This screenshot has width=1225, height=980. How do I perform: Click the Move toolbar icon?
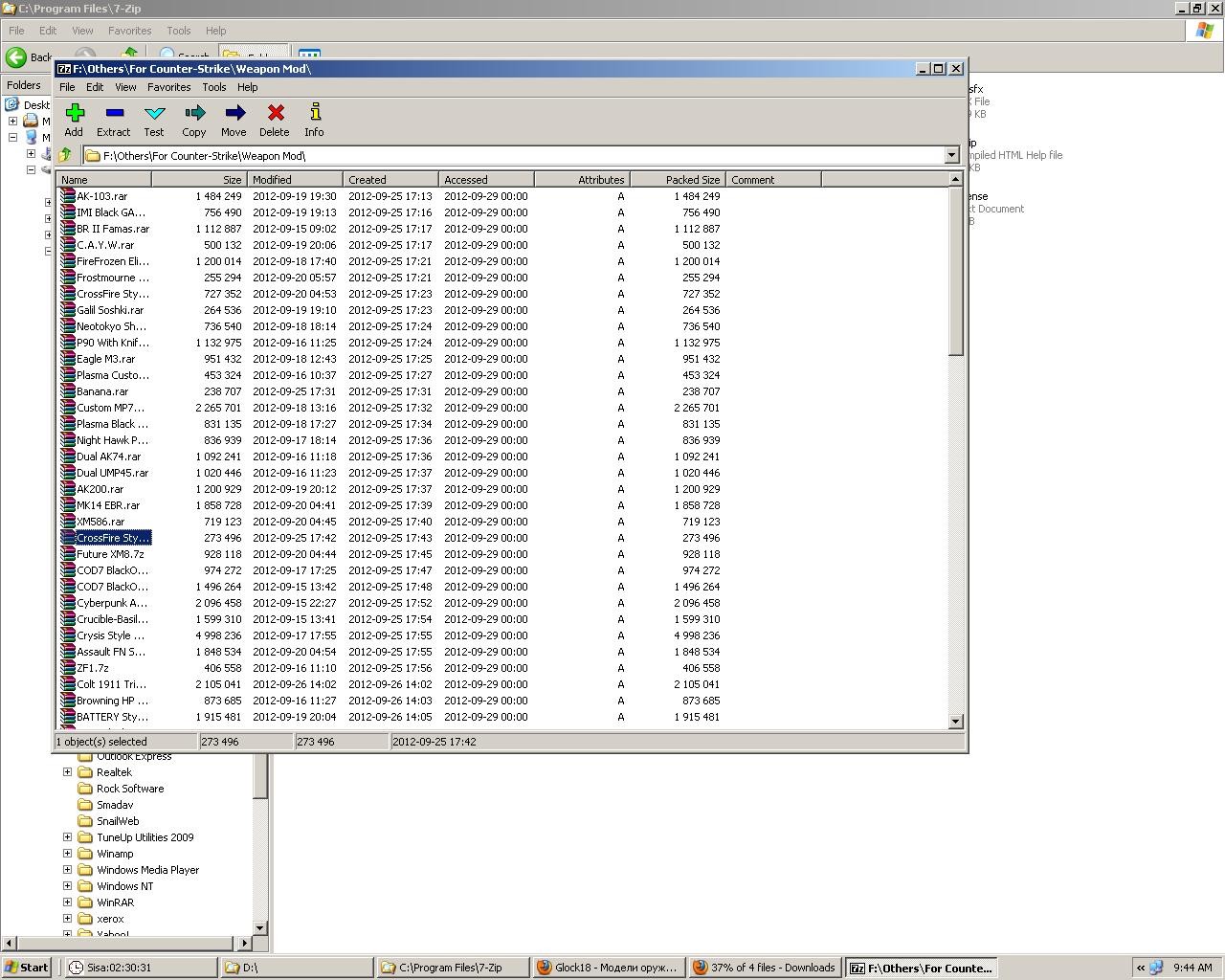[234, 113]
